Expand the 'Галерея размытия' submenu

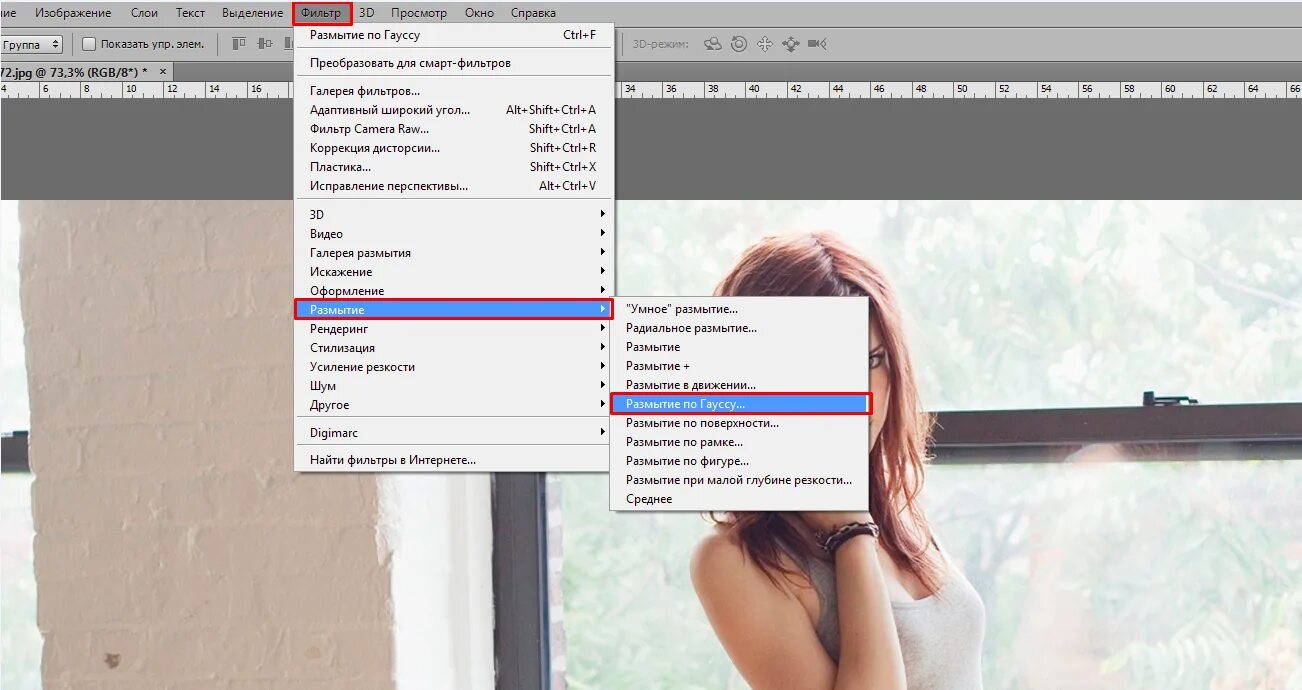point(455,253)
